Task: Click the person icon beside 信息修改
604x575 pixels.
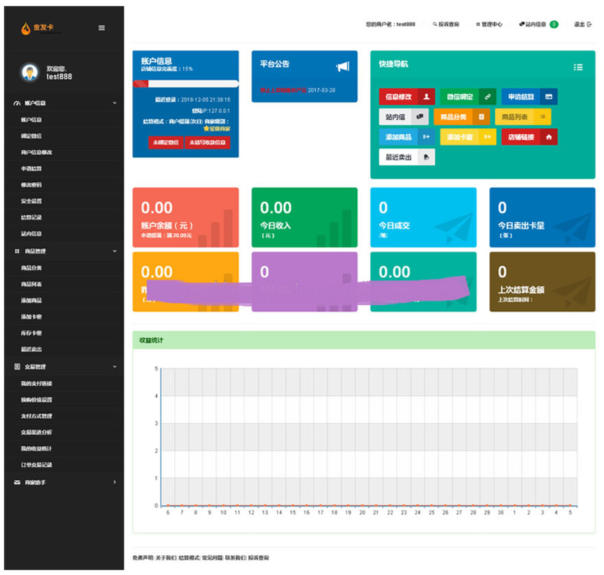Action: tap(427, 97)
